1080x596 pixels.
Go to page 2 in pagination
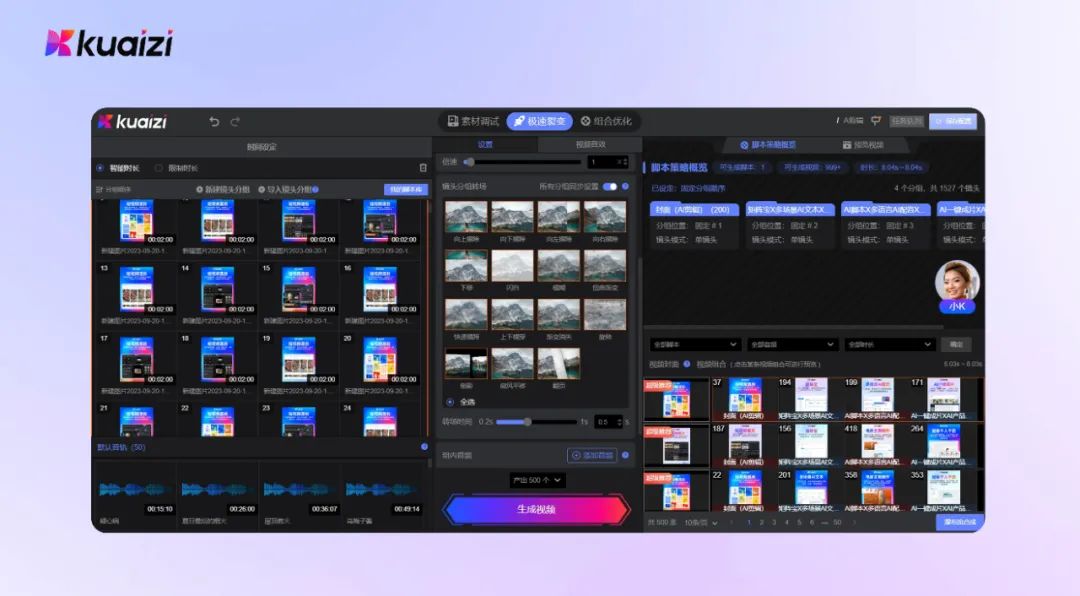pos(761,523)
